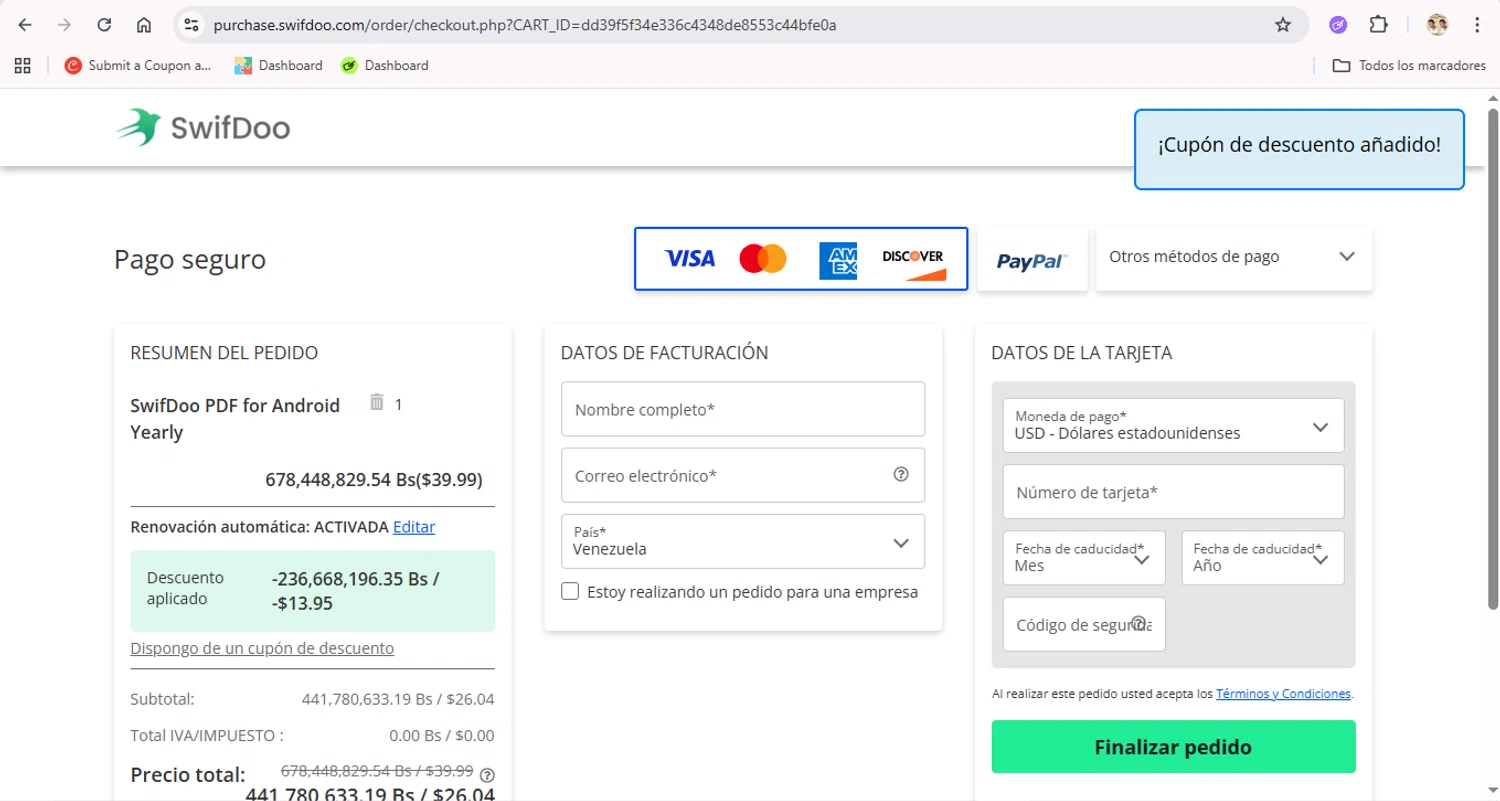Click the Subtotal amount $26.04
Image resolution: width=1500 pixels, height=801 pixels.
click(x=472, y=699)
